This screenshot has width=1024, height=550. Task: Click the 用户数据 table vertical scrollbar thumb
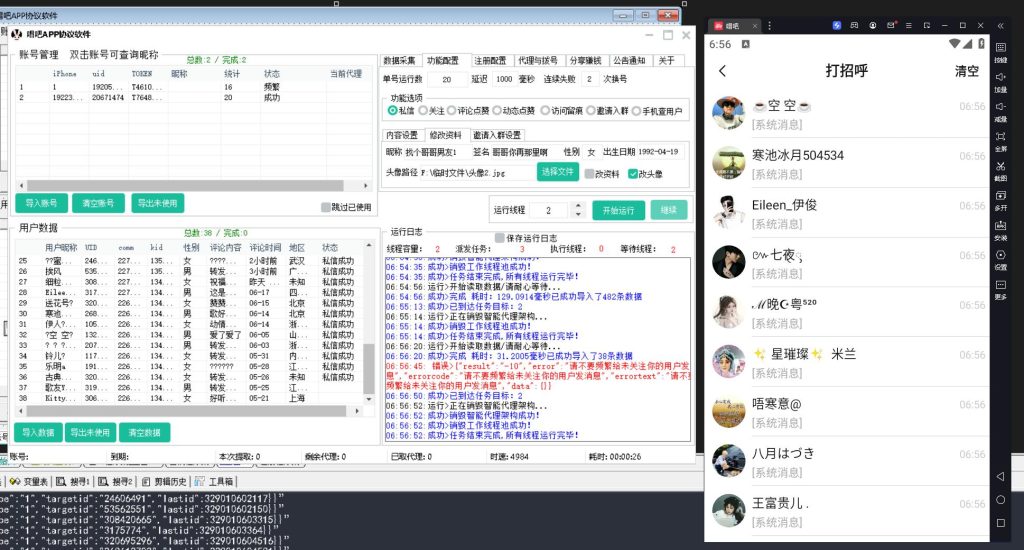point(368,368)
